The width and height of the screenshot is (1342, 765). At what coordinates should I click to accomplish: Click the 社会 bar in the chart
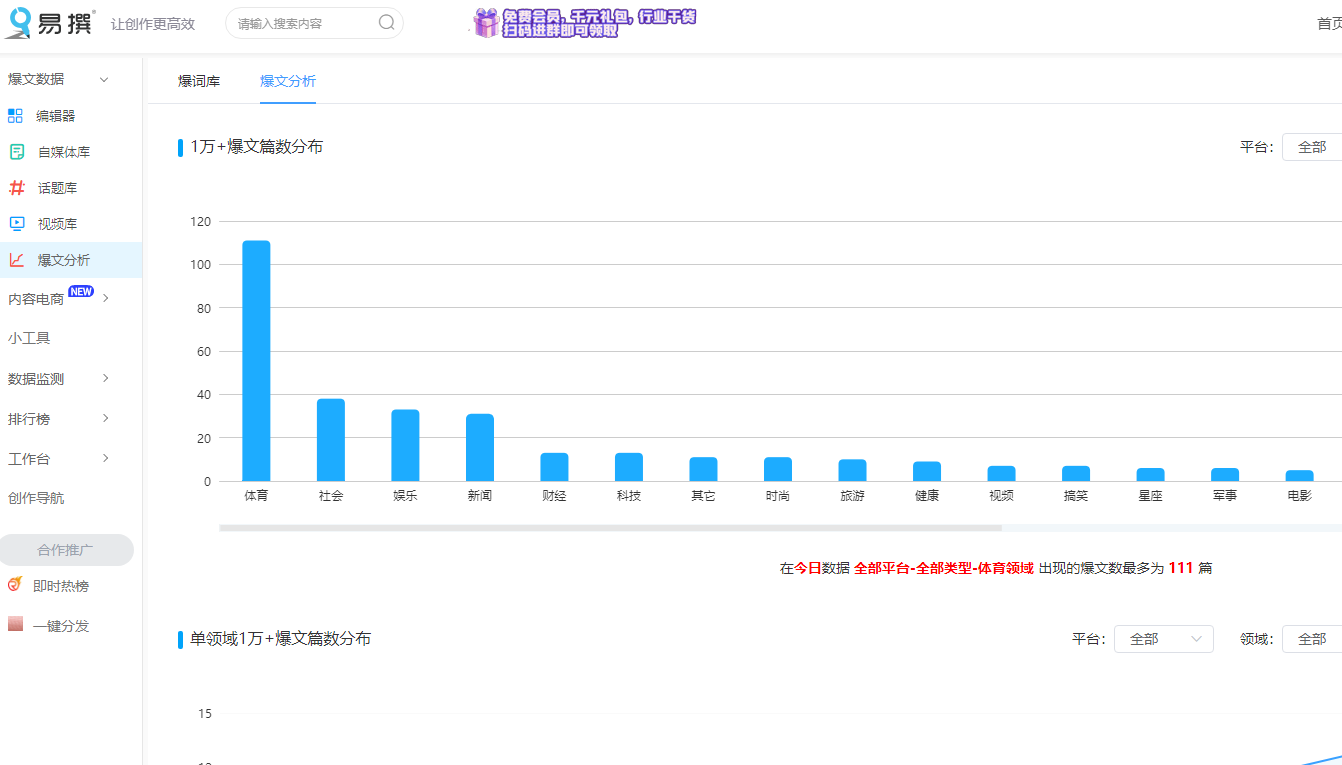[331, 440]
